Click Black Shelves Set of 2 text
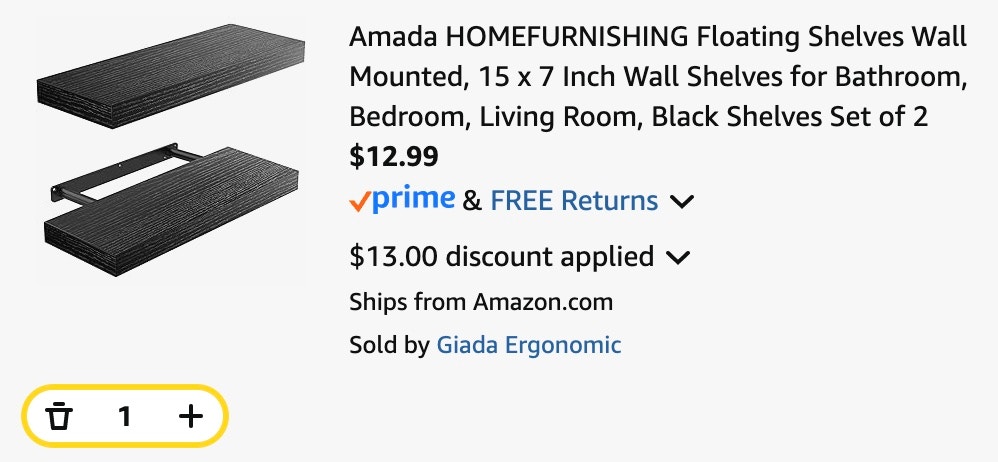The image size is (998, 462). pyautogui.click(x=790, y=116)
